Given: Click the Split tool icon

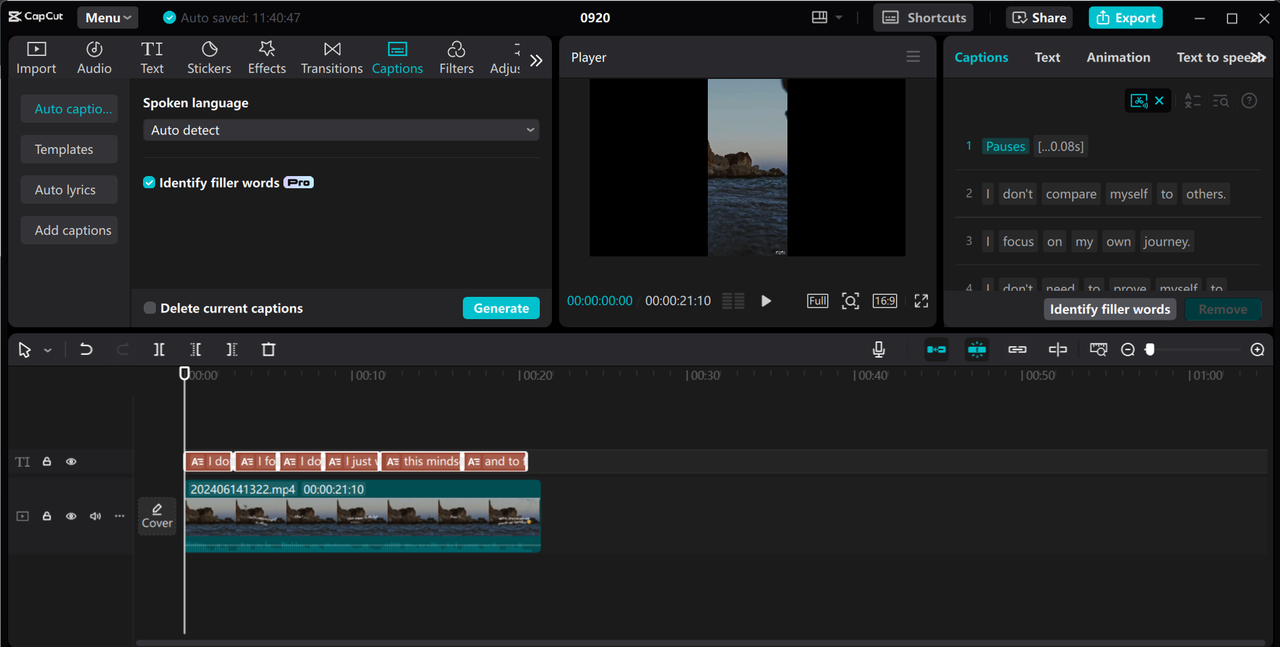Looking at the screenshot, I should point(159,349).
